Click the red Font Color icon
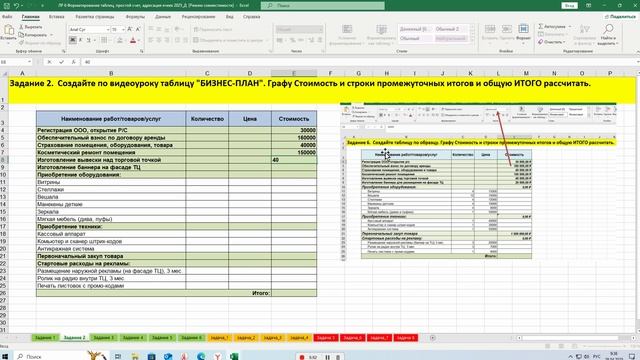 (133, 40)
